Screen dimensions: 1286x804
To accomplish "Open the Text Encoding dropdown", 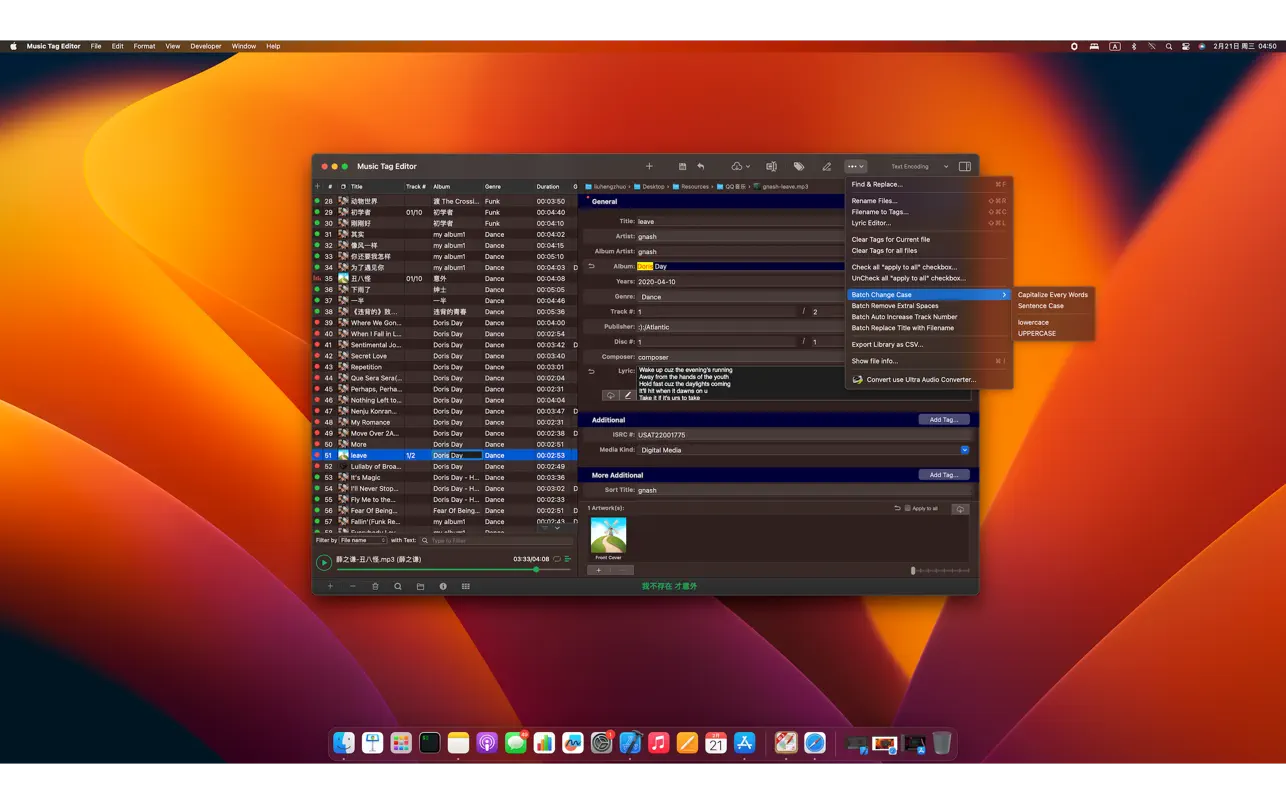I will click(919, 167).
